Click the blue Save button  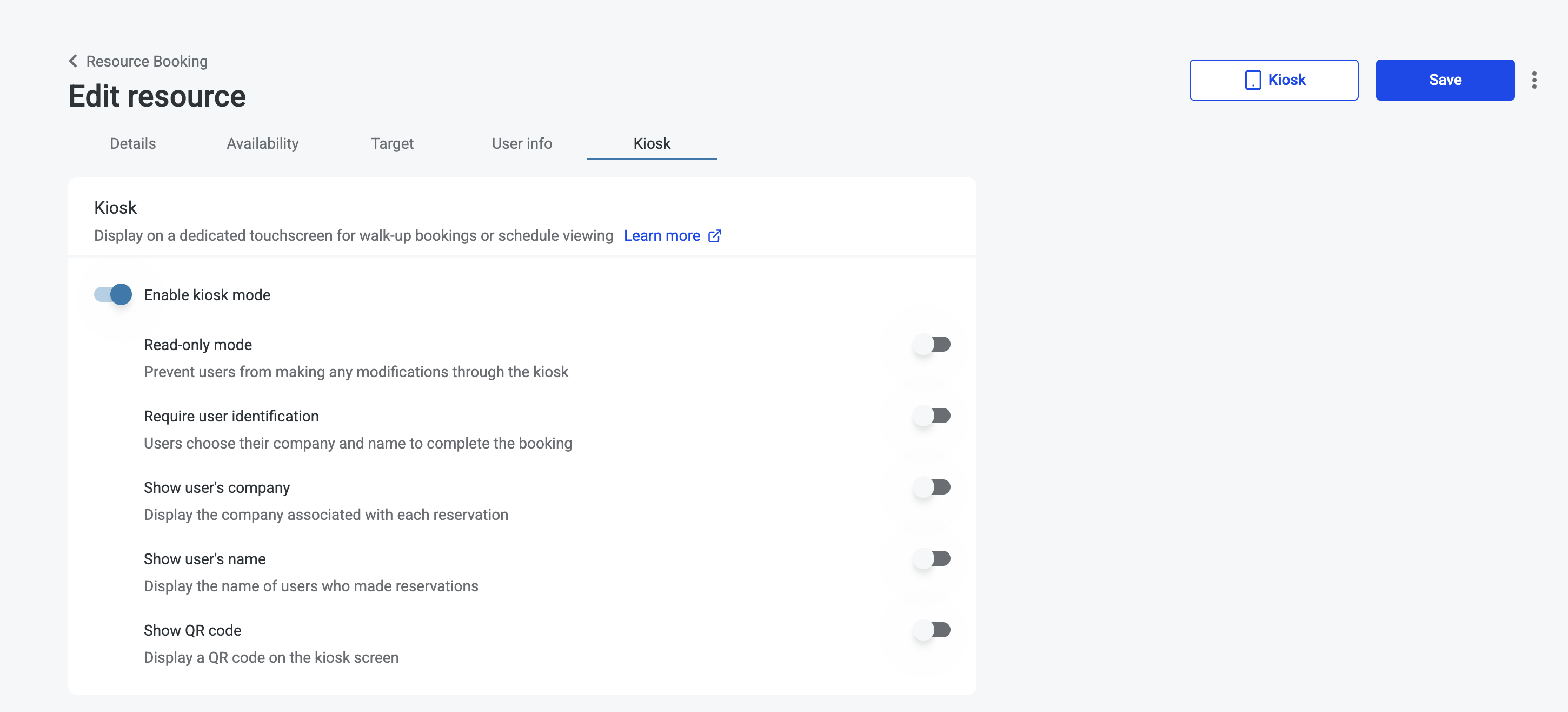click(x=1445, y=80)
